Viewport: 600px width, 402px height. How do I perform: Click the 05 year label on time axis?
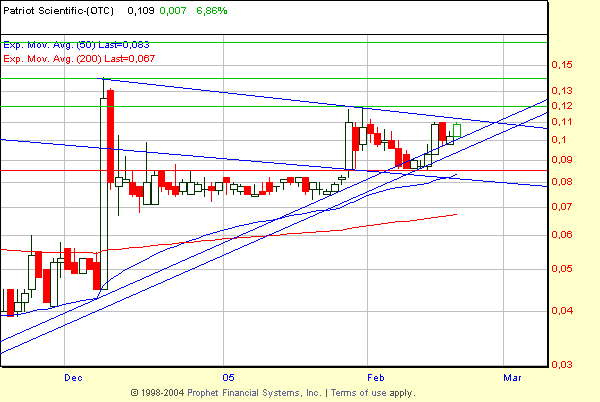click(x=228, y=377)
